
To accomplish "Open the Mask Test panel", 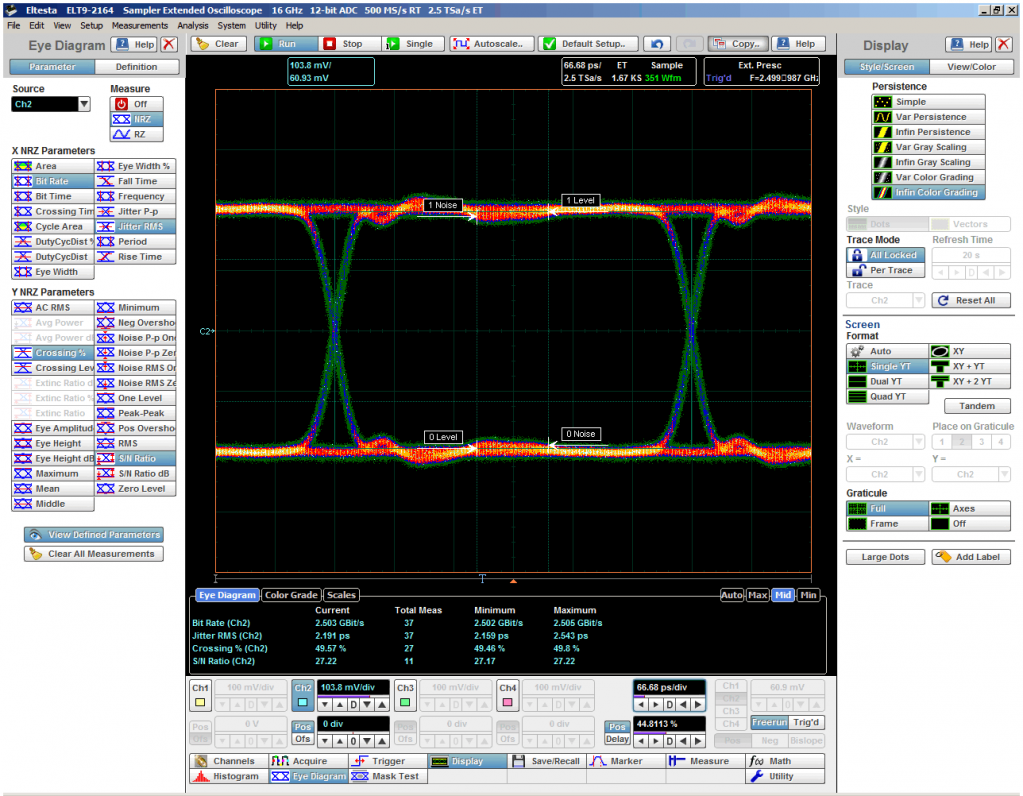I will tap(386, 776).
